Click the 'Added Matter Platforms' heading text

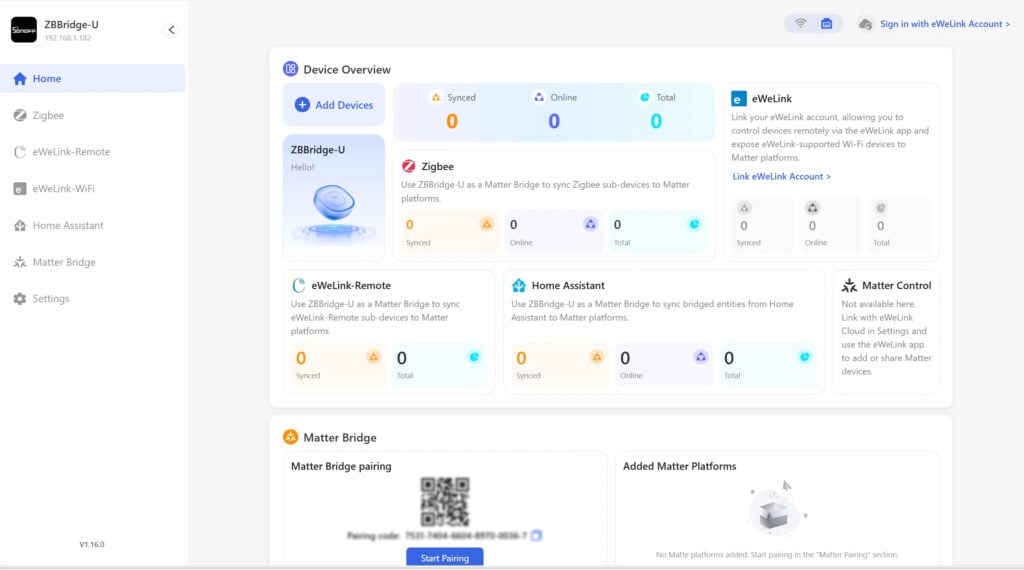[679, 466]
